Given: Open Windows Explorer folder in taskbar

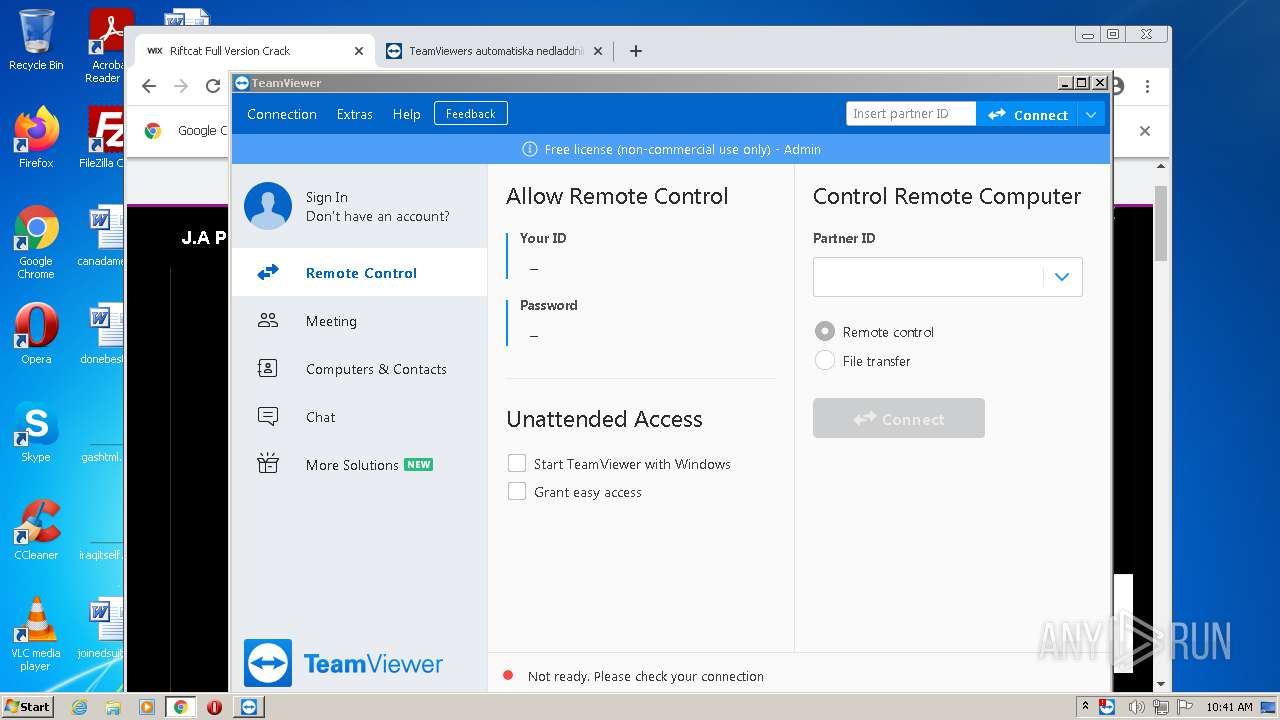Looking at the screenshot, I should (113, 707).
